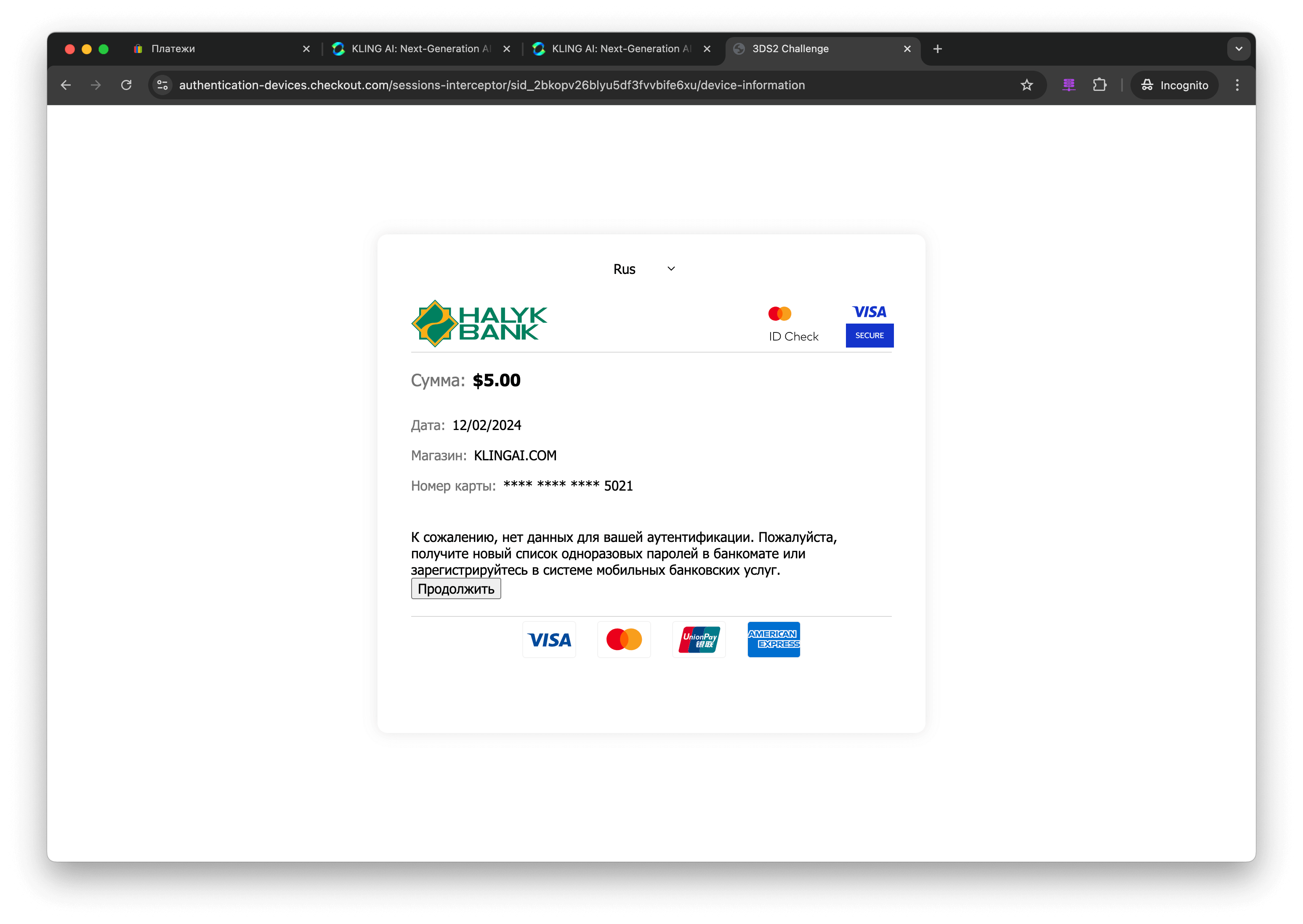This screenshot has height=924, width=1303.
Task: Close the second KLING AI tab
Action: [x=707, y=49]
